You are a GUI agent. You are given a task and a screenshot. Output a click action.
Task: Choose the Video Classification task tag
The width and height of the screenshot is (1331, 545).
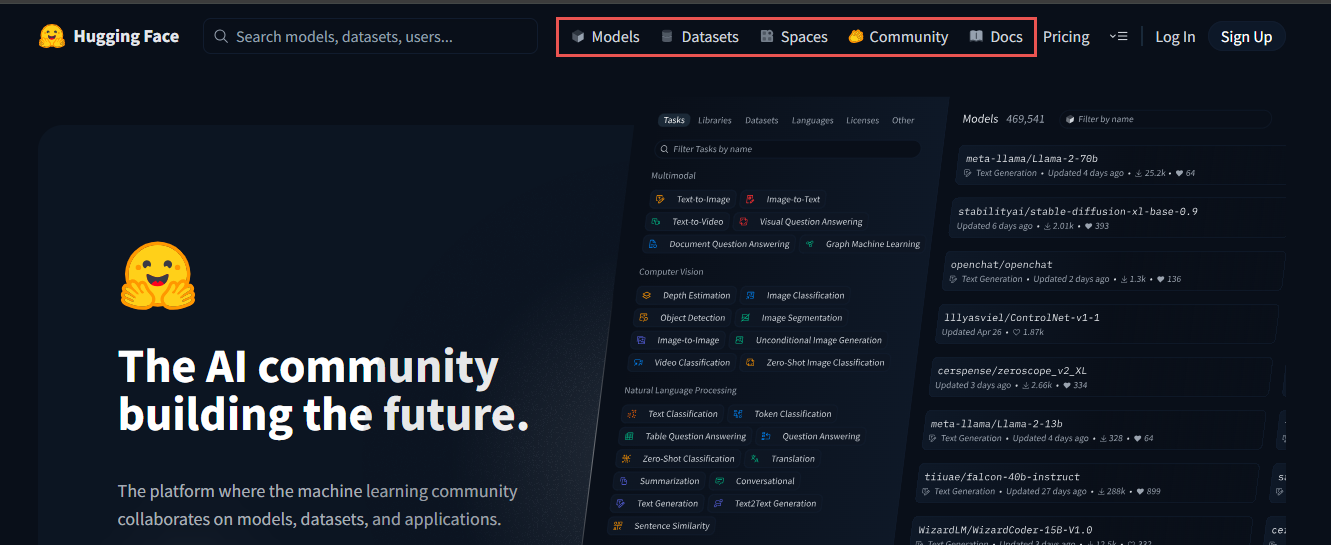coord(681,362)
